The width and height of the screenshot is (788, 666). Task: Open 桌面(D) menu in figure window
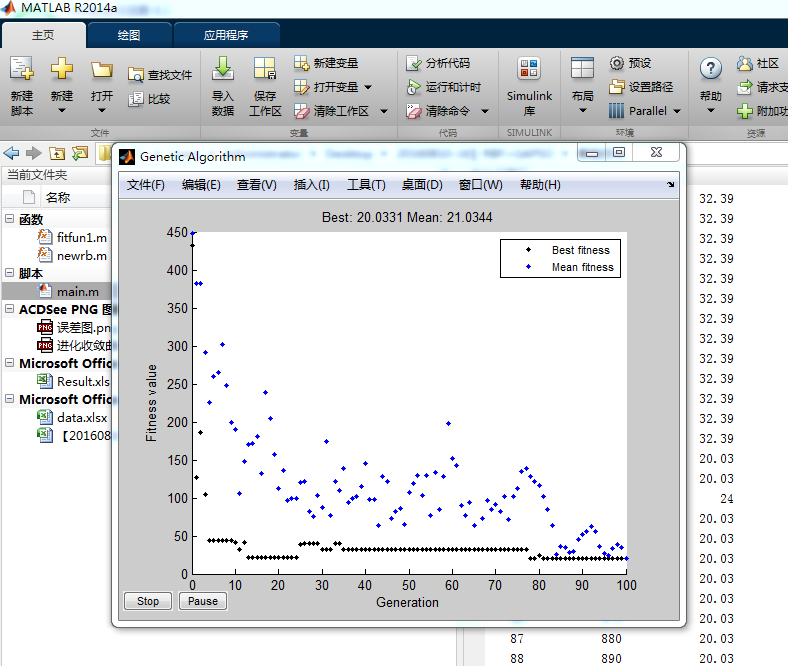point(422,185)
